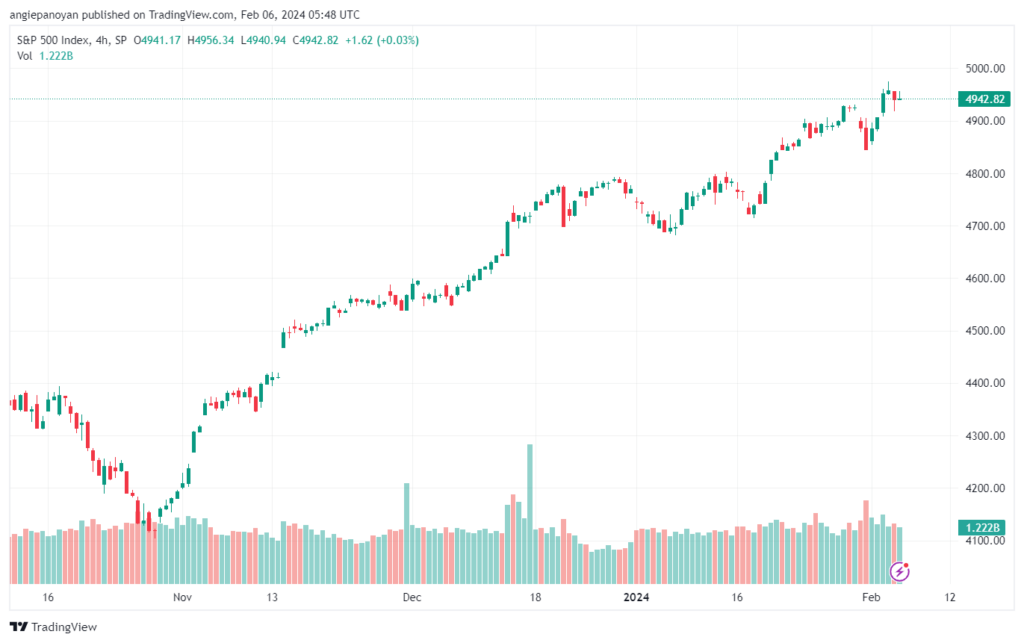This screenshot has height=643, width=1024.
Task: Click the purple lightning bolt icon
Action: 899,572
